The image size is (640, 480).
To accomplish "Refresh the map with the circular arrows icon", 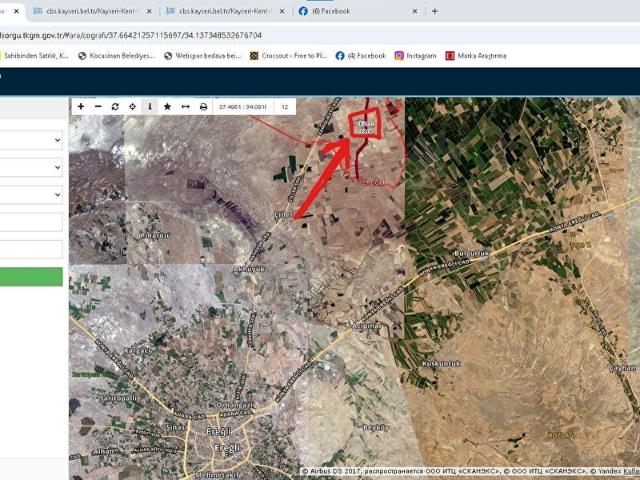I will (x=115, y=107).
